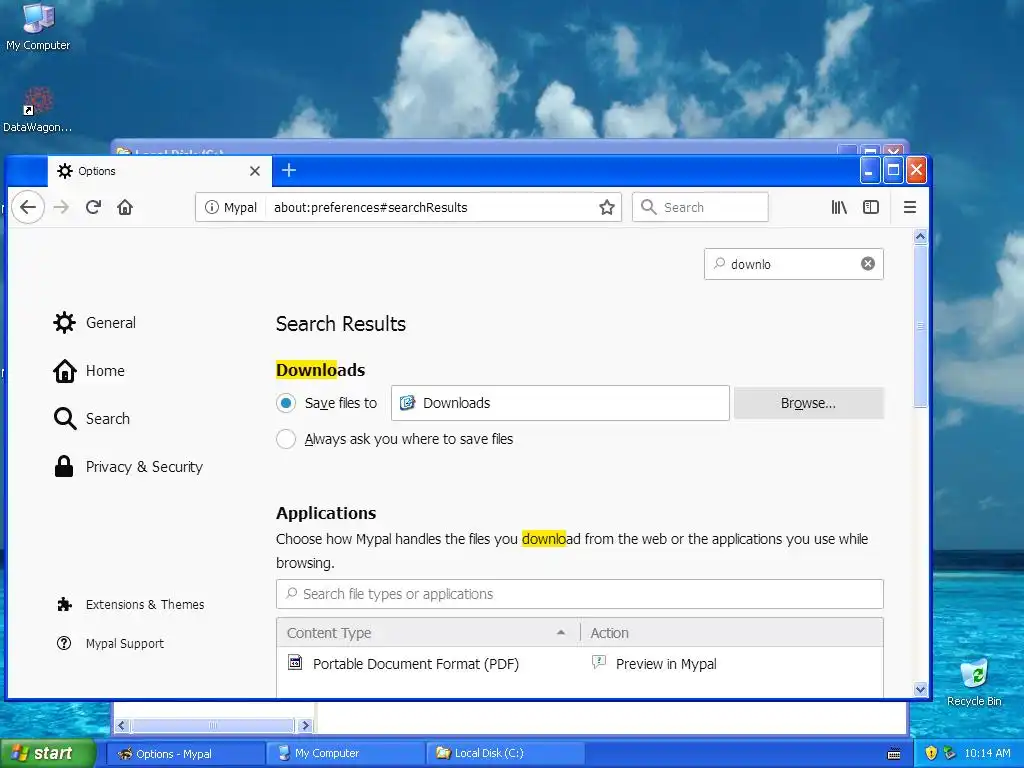Click the puzzle piece Extensions icon
Screen dimensions: 1024x768
click(x=64, y=605)
